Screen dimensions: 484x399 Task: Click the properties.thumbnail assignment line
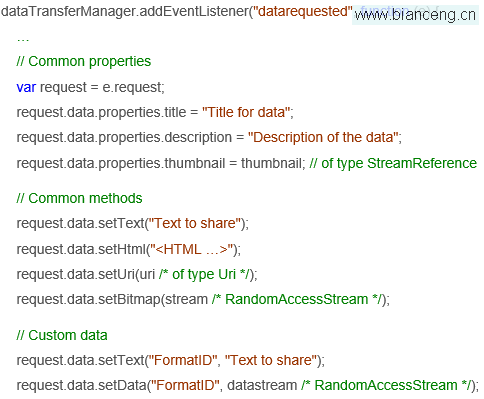(247, 163)
